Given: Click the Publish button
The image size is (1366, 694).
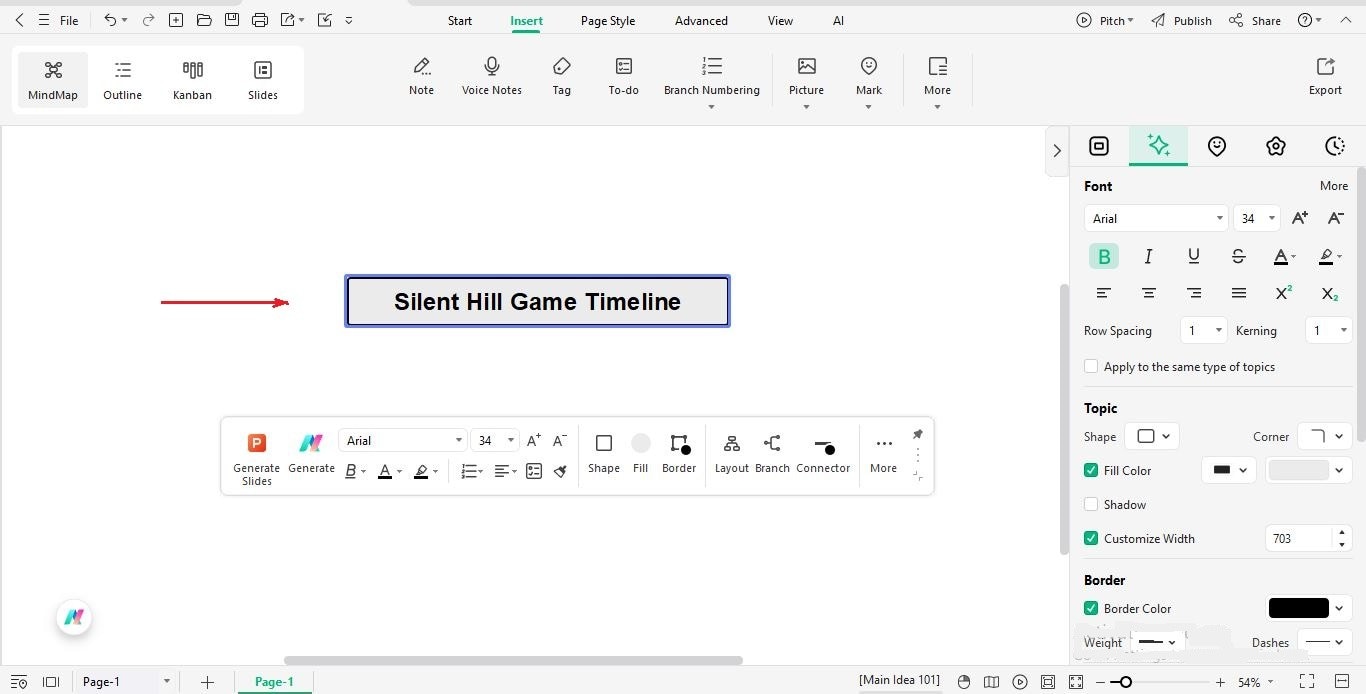Looking at the screenshot, I should click(1181, 20).
